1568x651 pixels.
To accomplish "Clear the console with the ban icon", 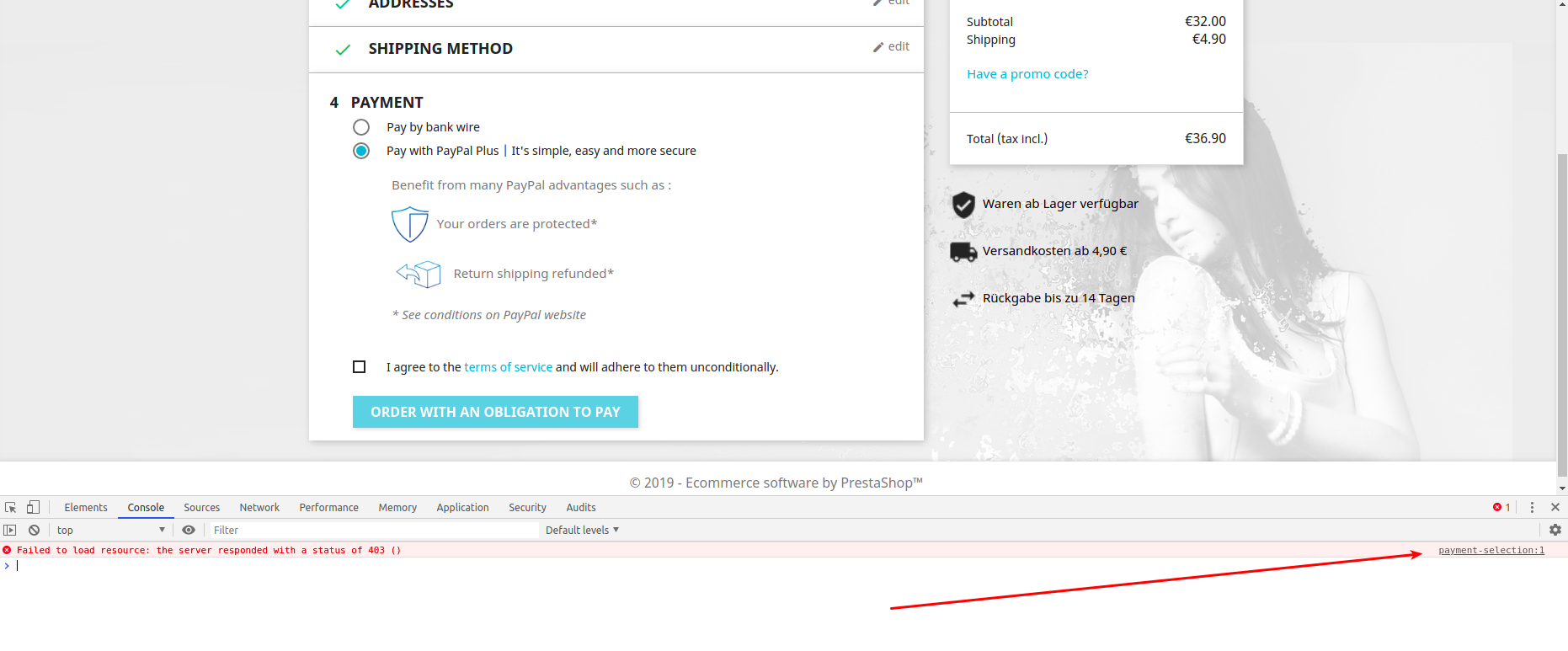I will (34, 530).
